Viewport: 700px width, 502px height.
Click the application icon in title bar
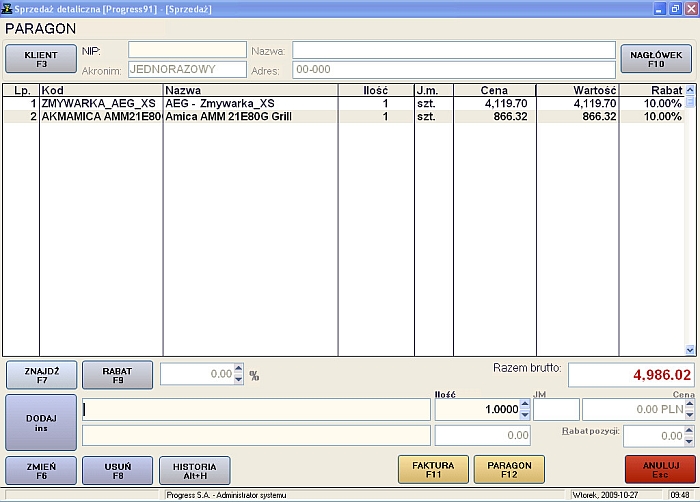pyautogui.click(x=7, y=8)
